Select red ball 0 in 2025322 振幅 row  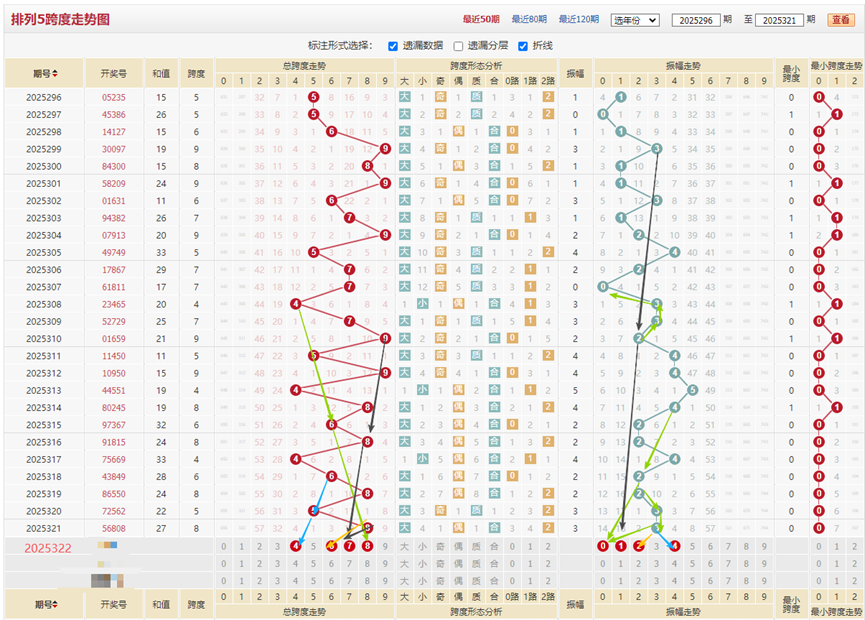(603, 546)
